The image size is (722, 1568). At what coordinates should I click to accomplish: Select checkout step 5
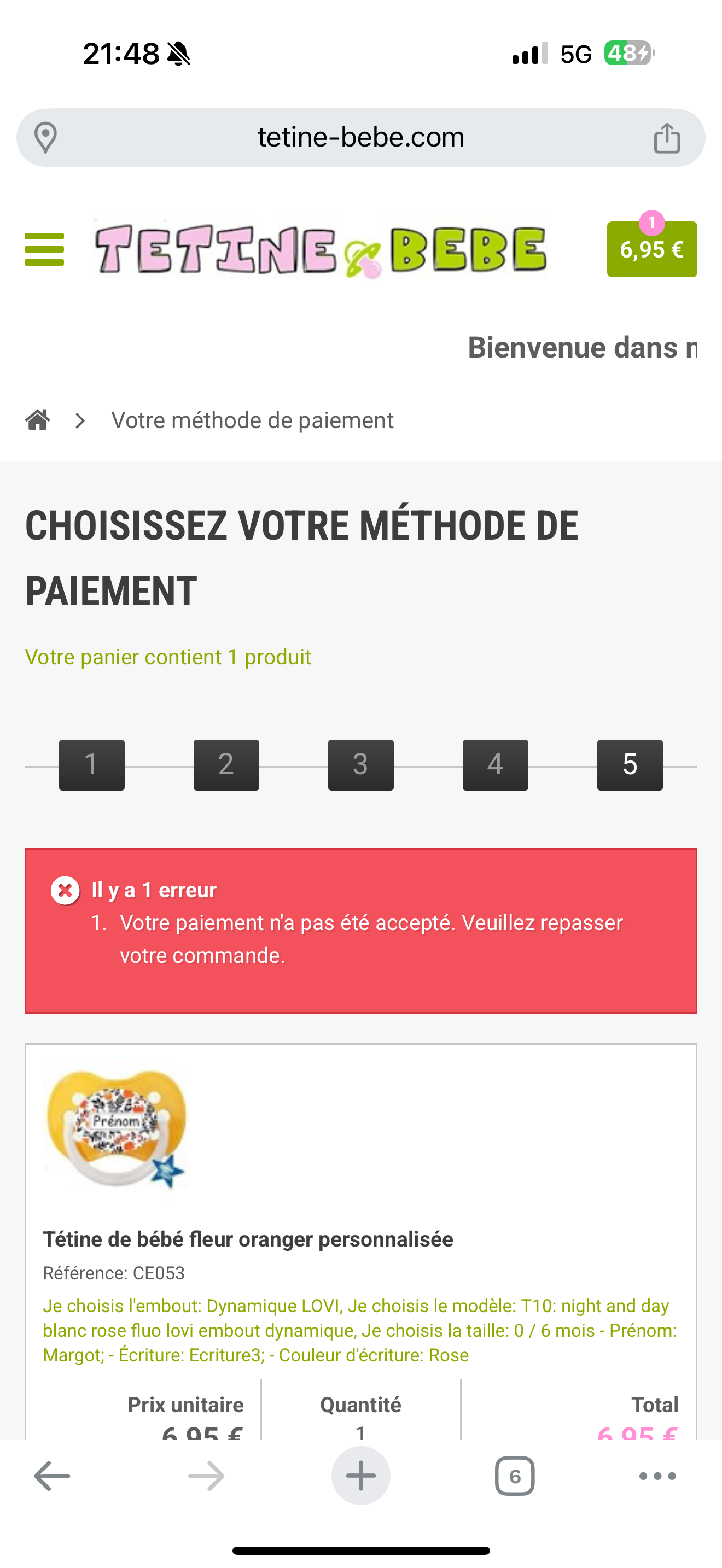[x=630, y=764]
